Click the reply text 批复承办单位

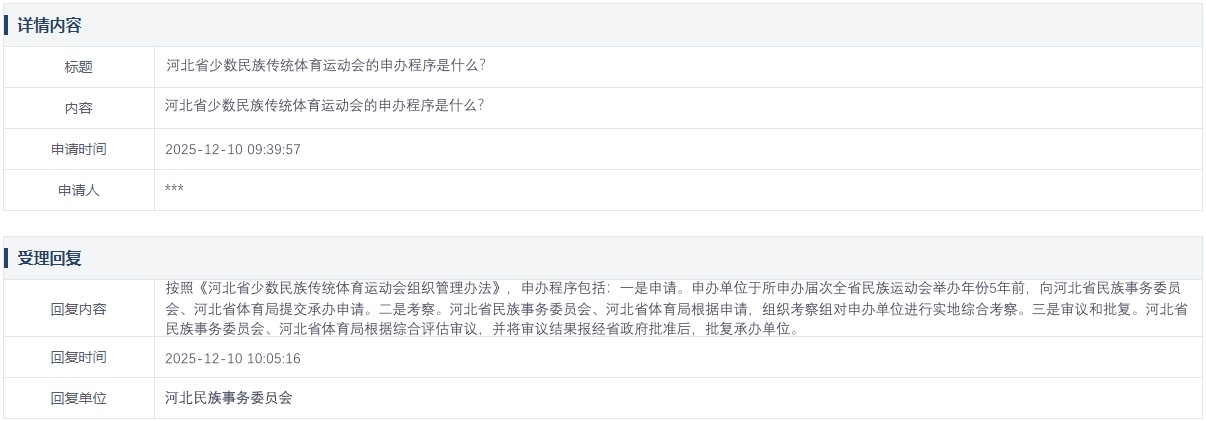click(750, 329)
